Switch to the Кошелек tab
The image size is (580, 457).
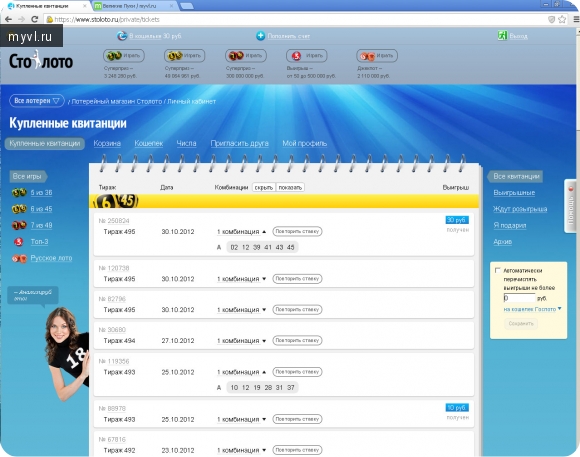click(149, 143)
